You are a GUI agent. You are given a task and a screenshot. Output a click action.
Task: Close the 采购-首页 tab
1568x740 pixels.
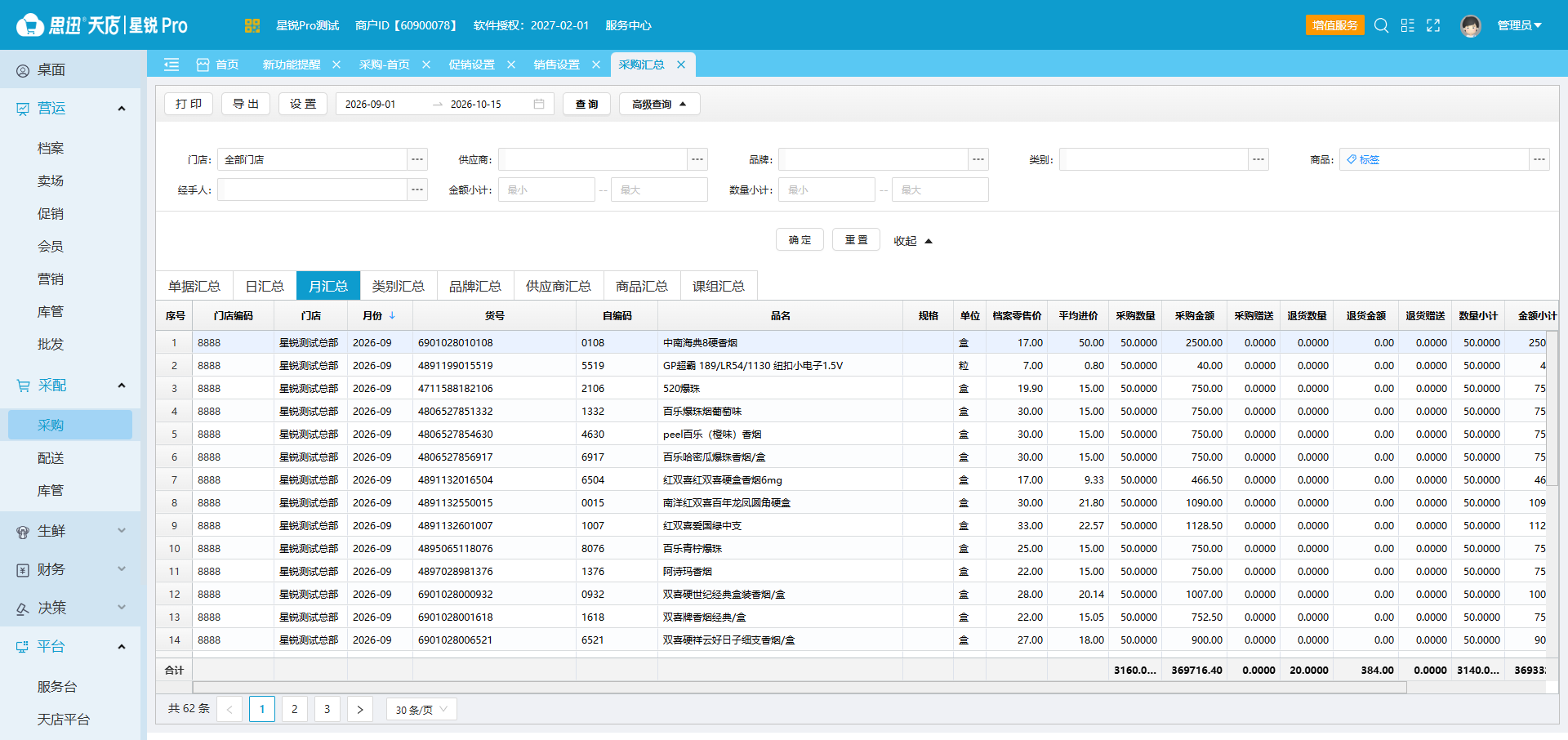[x=426, y=65]
